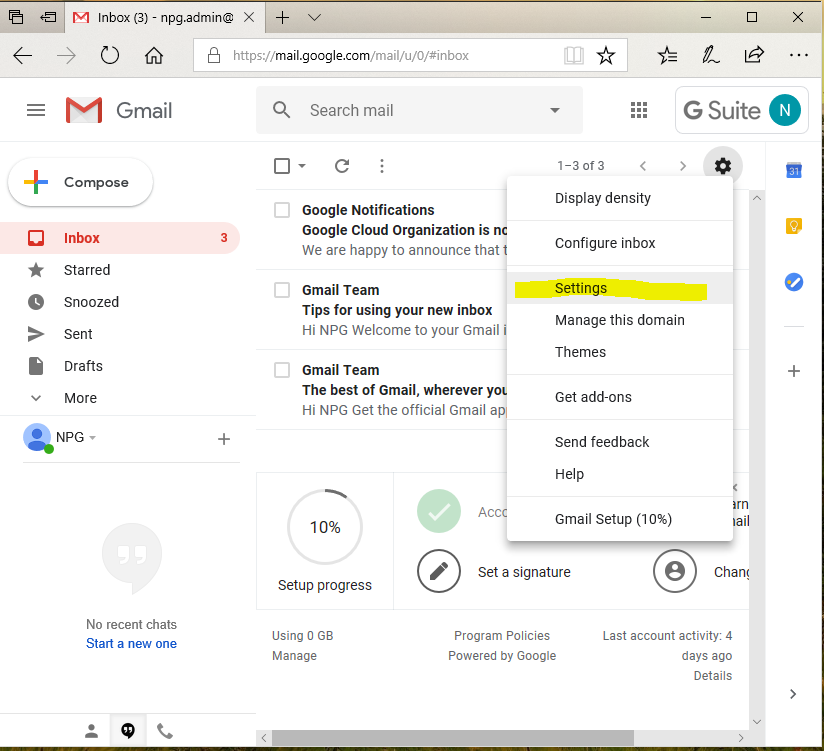Reload the page in the browser

(110, 55)
